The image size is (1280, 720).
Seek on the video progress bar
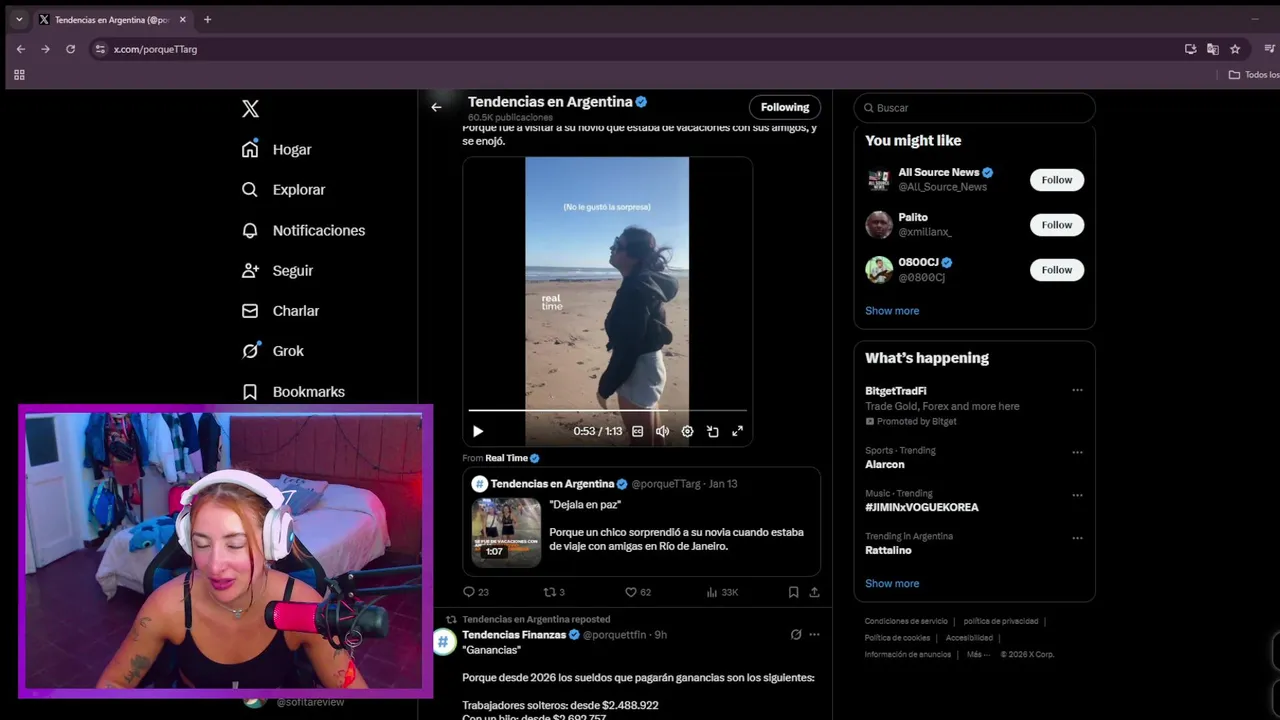(607, 410)
